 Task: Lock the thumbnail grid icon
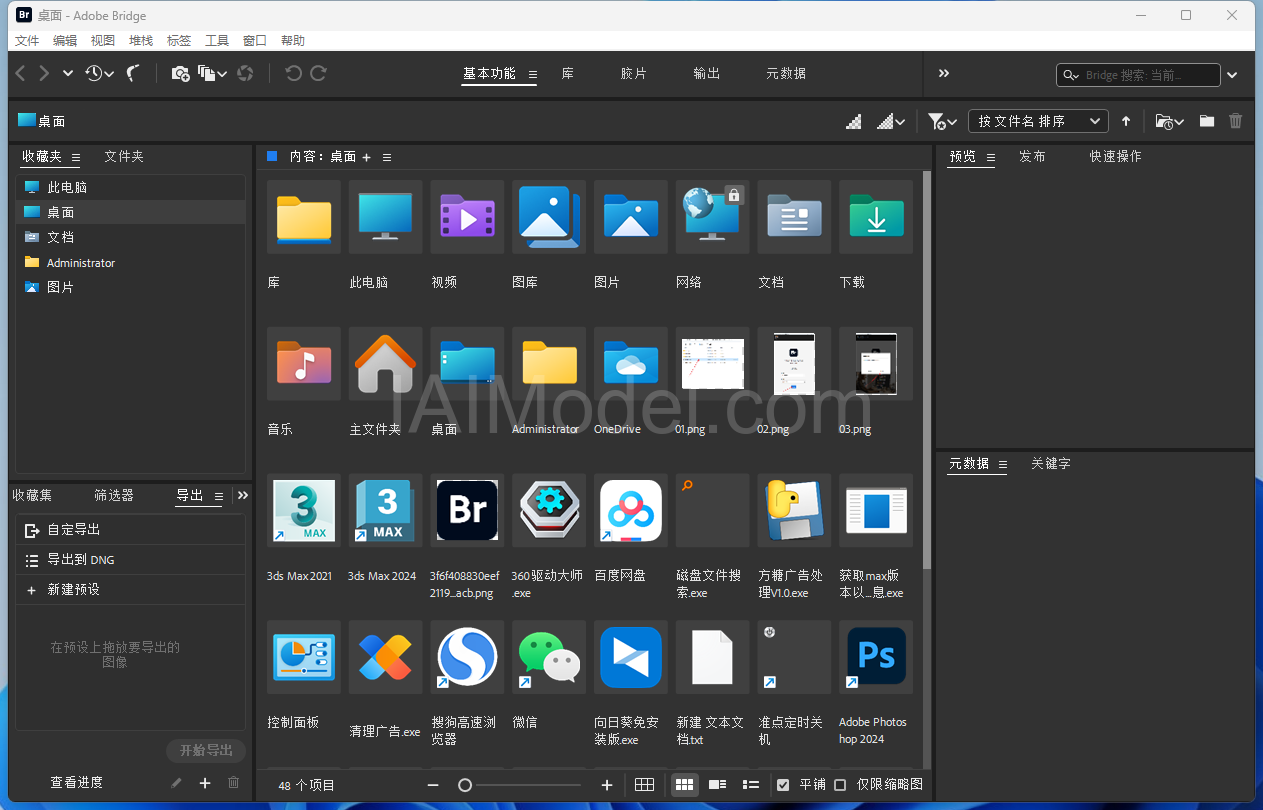coord(645,785)
